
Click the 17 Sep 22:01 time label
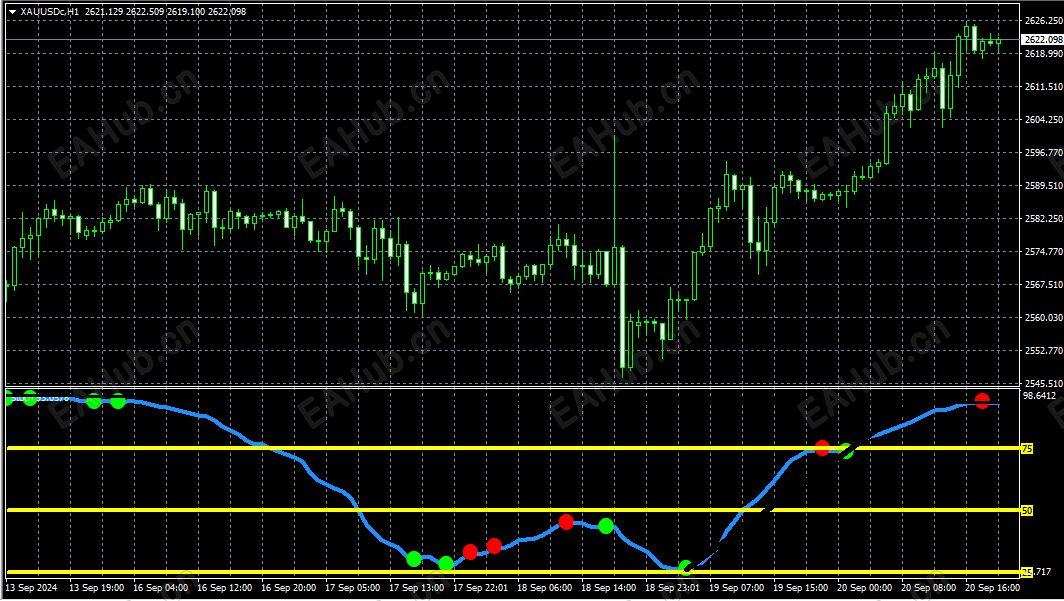click(480, 587)
